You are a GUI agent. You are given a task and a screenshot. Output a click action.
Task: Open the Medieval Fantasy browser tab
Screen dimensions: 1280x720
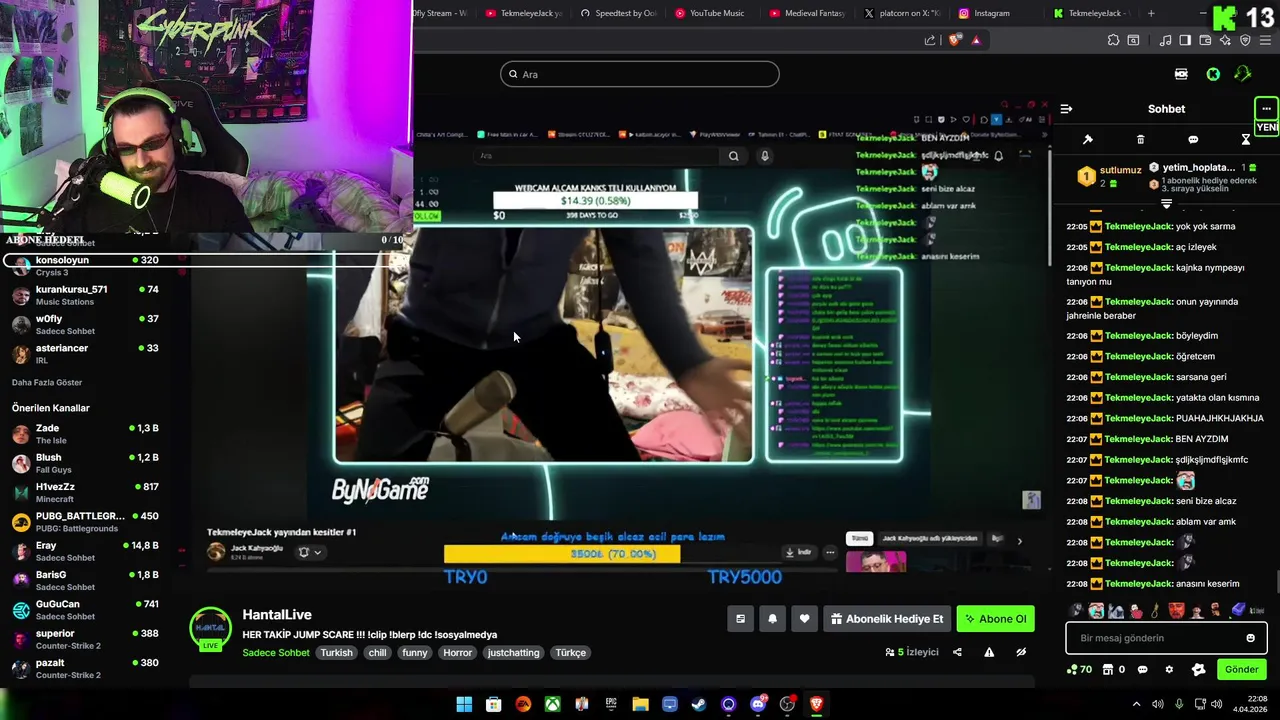click(808, 13)
